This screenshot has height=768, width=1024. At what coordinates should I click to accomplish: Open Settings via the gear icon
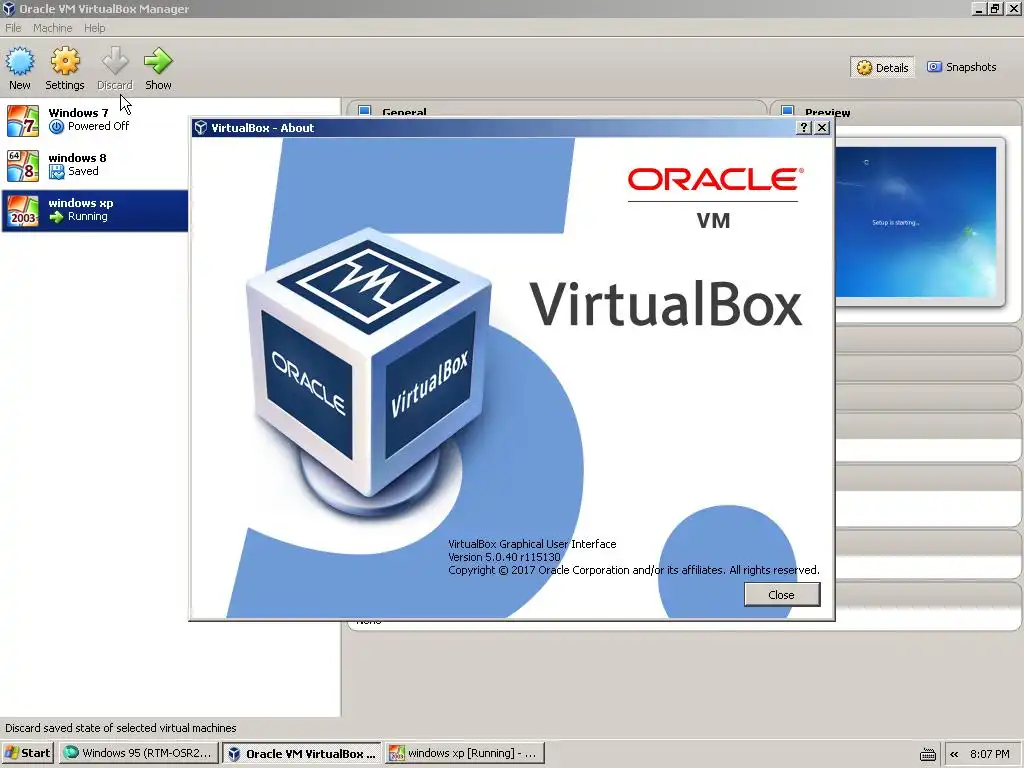(65, 61)
